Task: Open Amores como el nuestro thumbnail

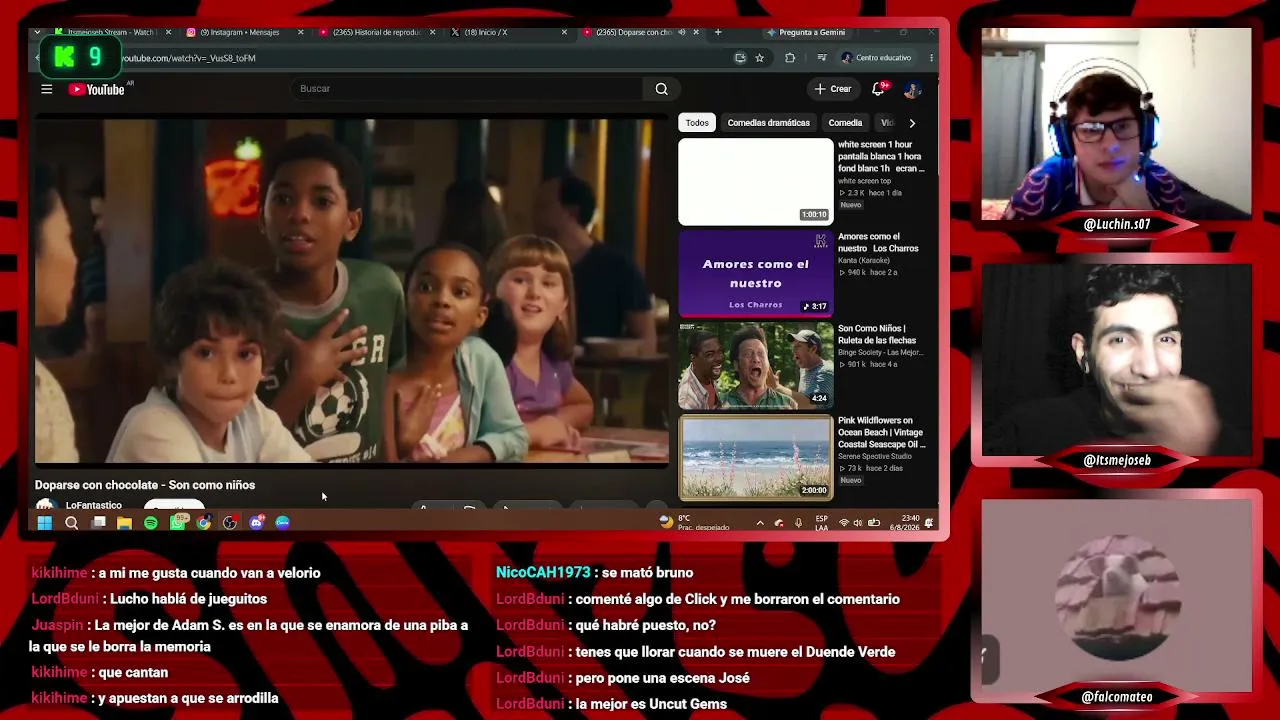Action: 755,273
